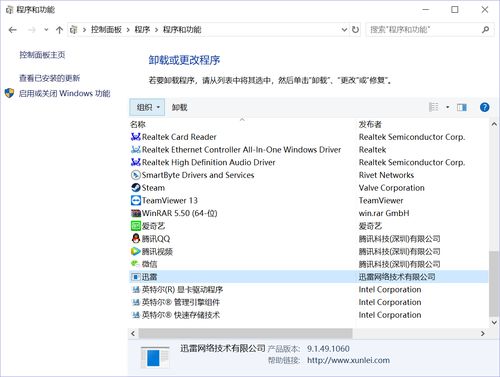Click the 腾讯QQ penguin icon
The height and width of the screenshot is (377, 500).
point(136,239)
